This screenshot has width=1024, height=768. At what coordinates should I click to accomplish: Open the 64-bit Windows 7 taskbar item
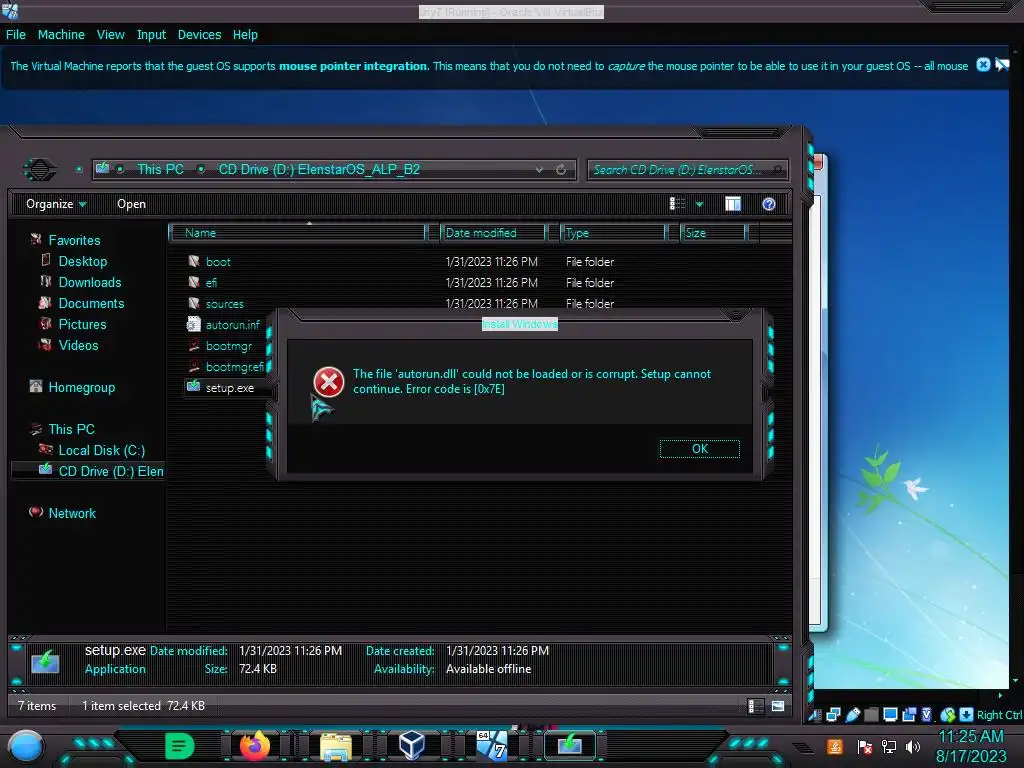(x=491, y=746)
